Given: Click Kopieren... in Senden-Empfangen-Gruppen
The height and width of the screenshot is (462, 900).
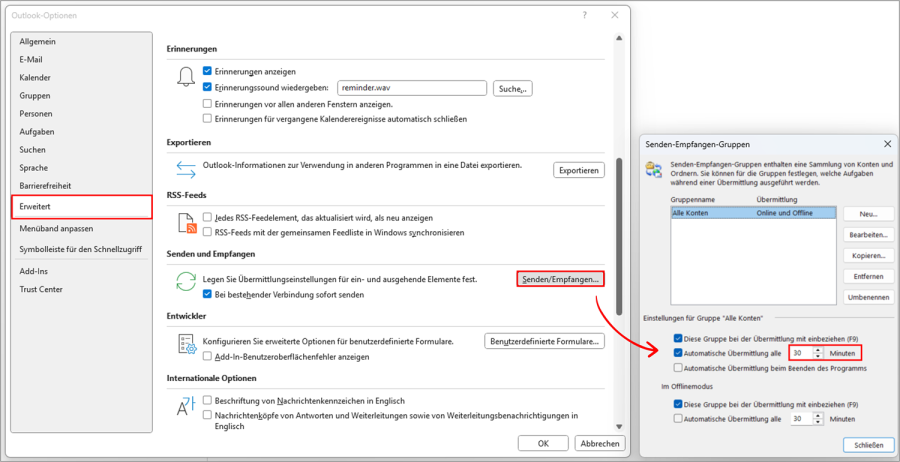Looking at the screenshot, I should pyautogui.click(x=869, y=255).
